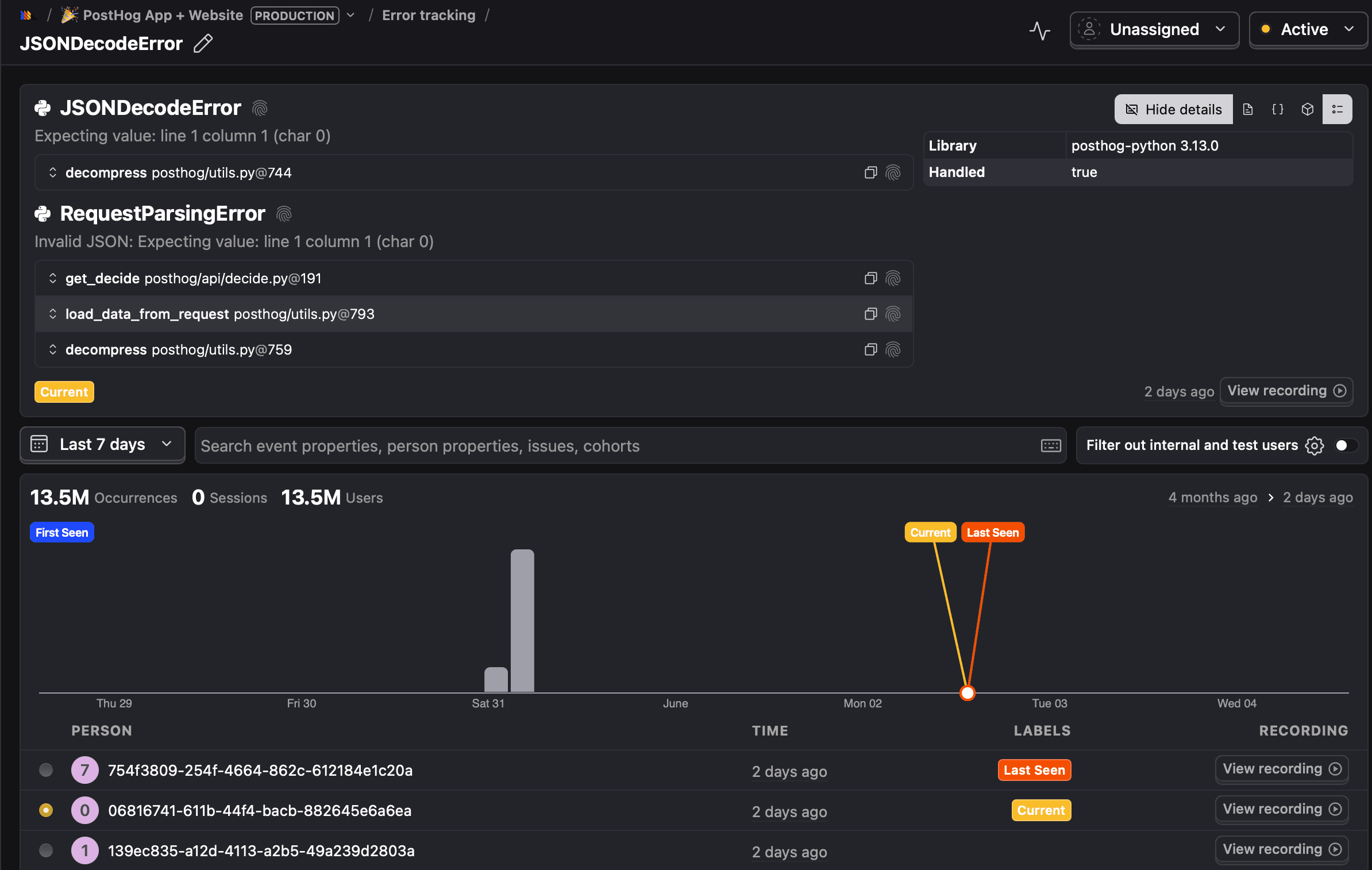Switch to document text view icon
Viewport: 1372px width, 870px height.
coord(1248,109)
